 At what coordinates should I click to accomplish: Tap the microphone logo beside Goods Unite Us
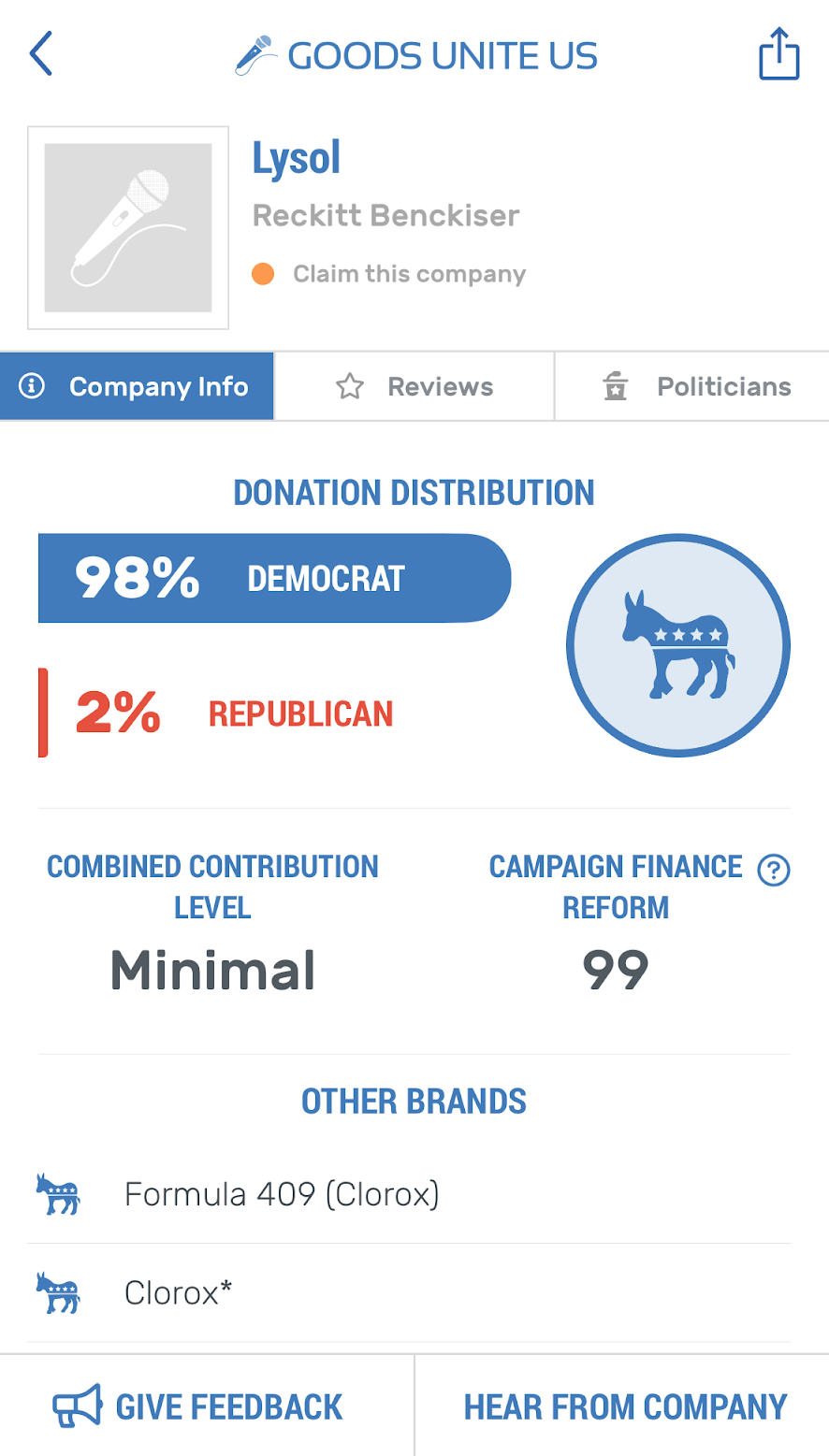click(x=255, y=54)
